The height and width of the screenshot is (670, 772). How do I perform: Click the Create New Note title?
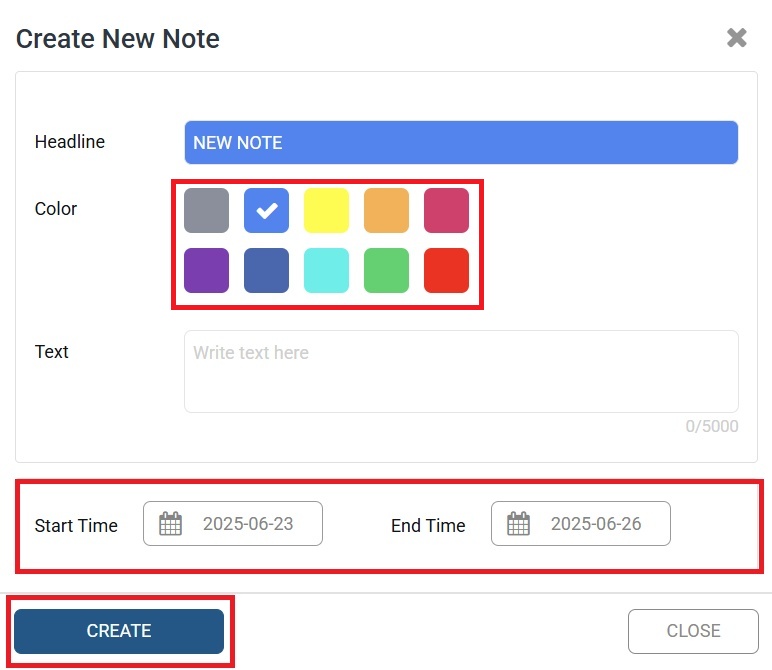(118, 38)
